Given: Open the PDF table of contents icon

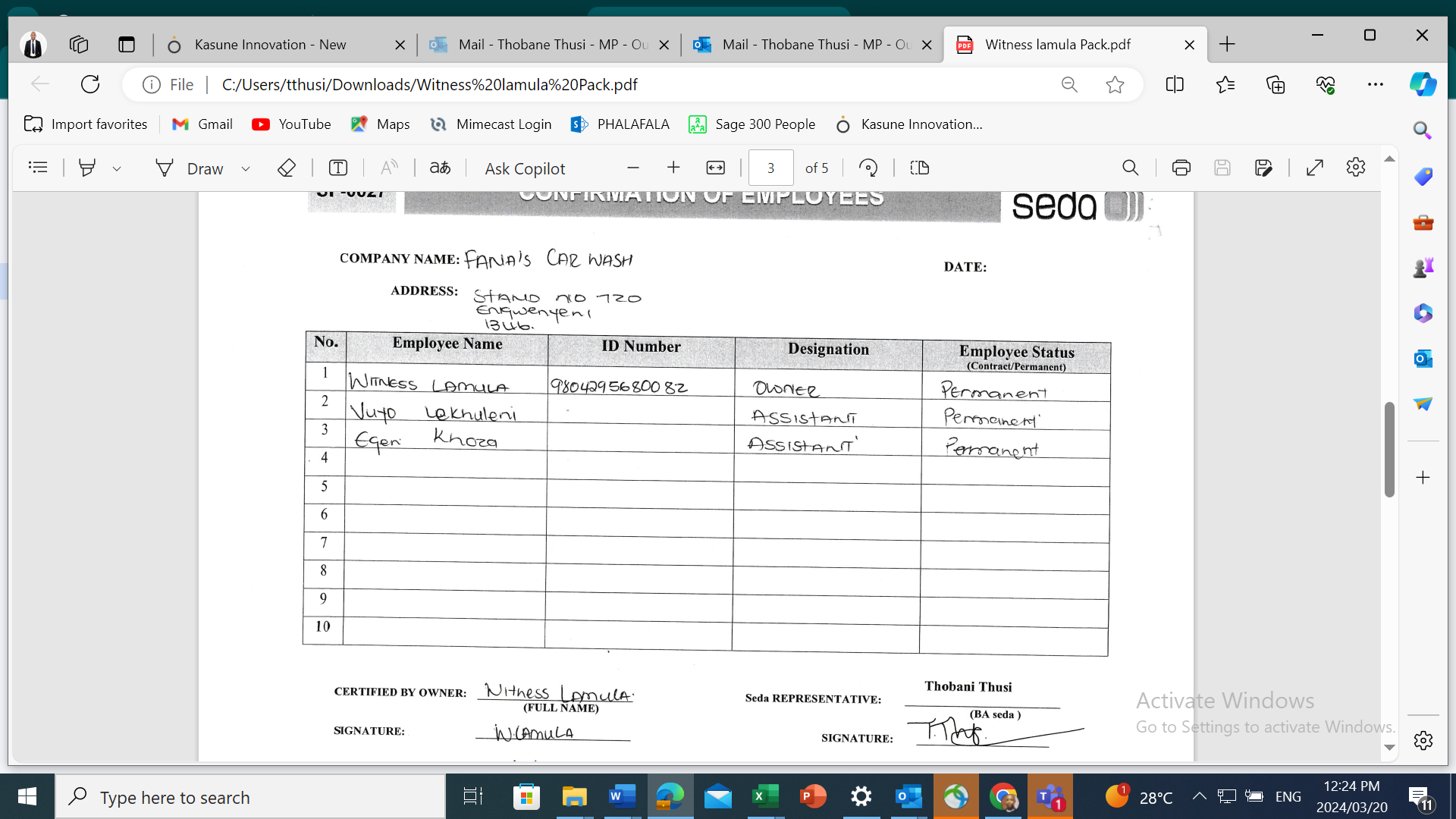Looking at the screenshot, I should tap(38, 168).
